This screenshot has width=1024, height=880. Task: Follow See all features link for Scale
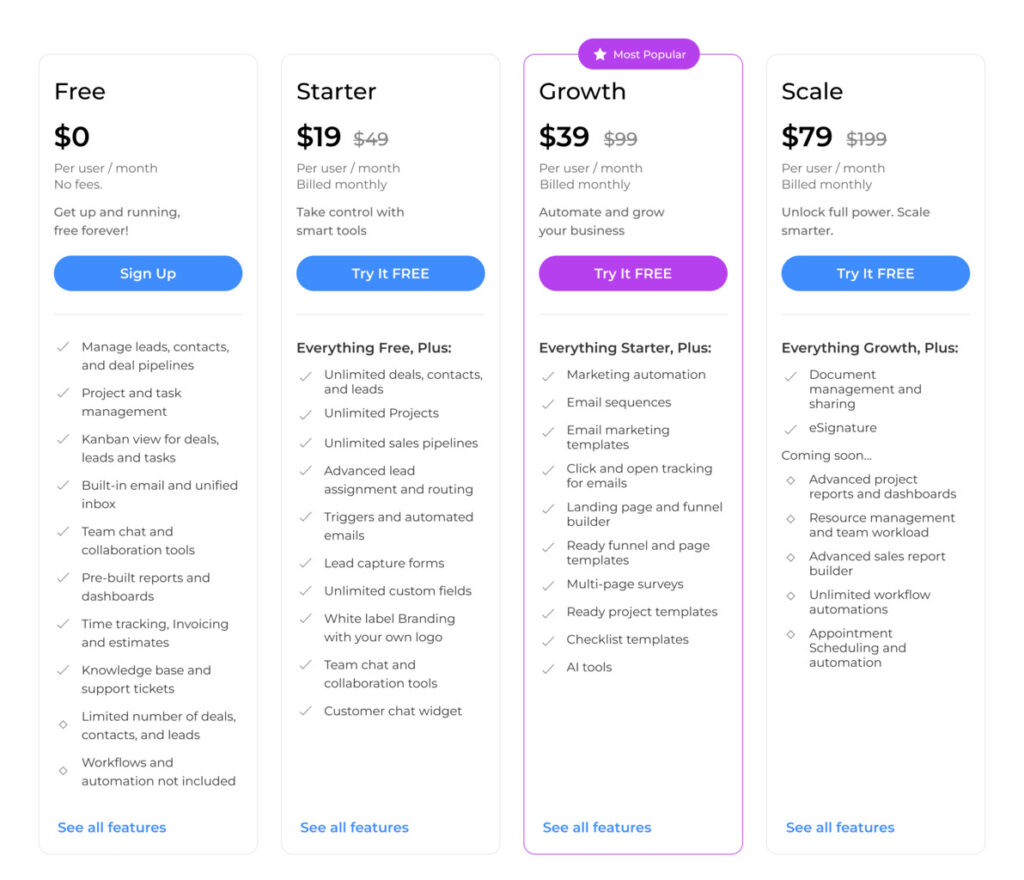click(x=840, y=828)
